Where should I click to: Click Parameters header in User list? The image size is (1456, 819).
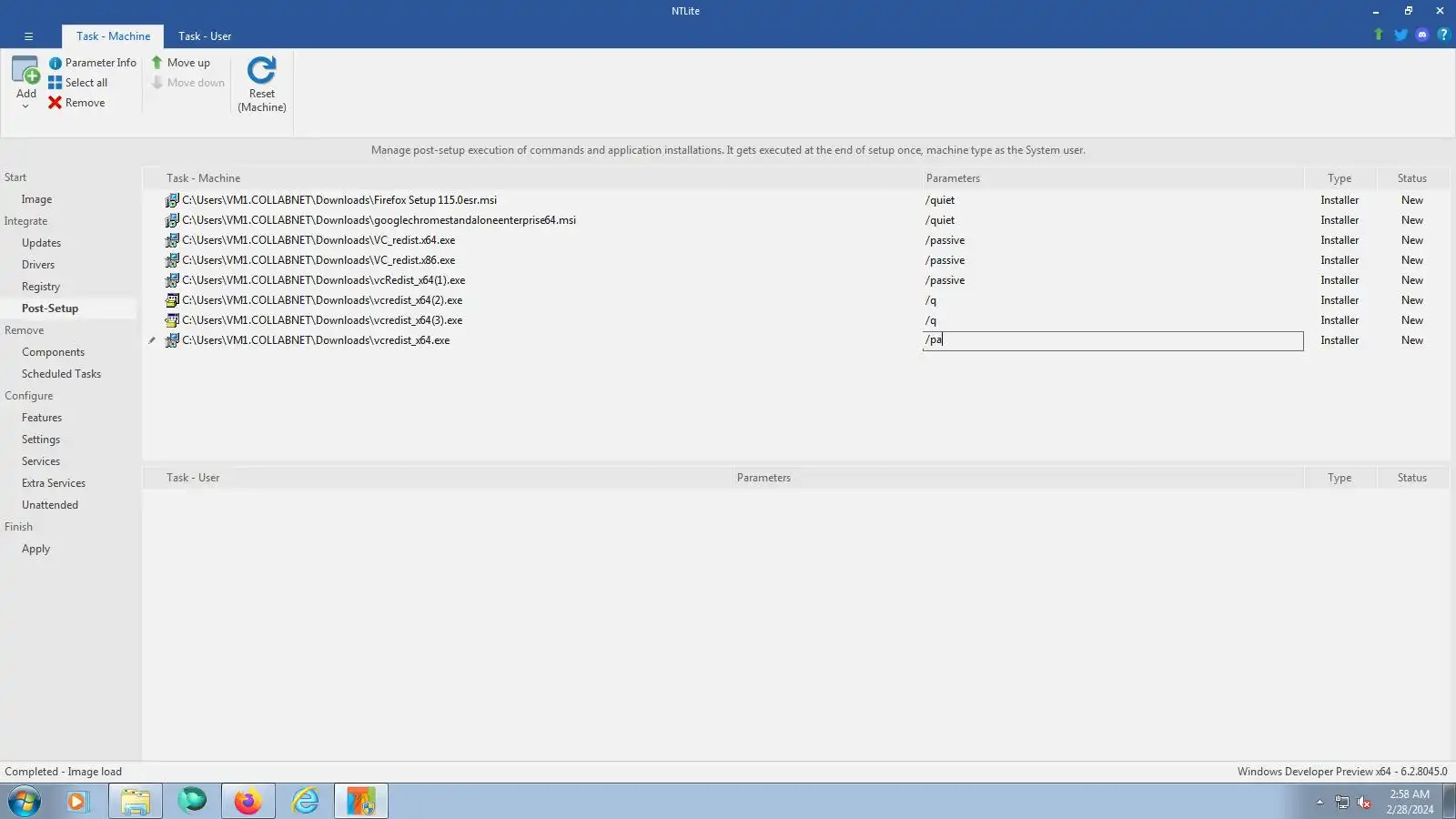click(x=763, y=478)
